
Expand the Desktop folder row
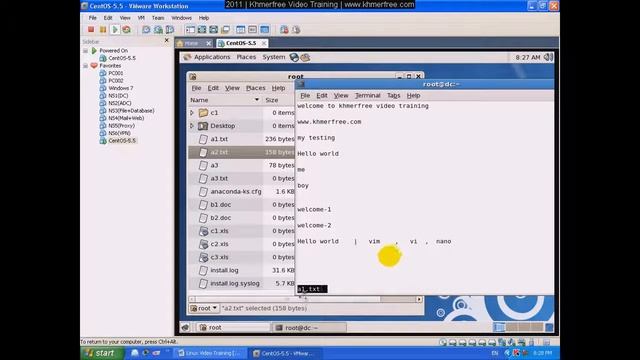[x=192, y=126]
